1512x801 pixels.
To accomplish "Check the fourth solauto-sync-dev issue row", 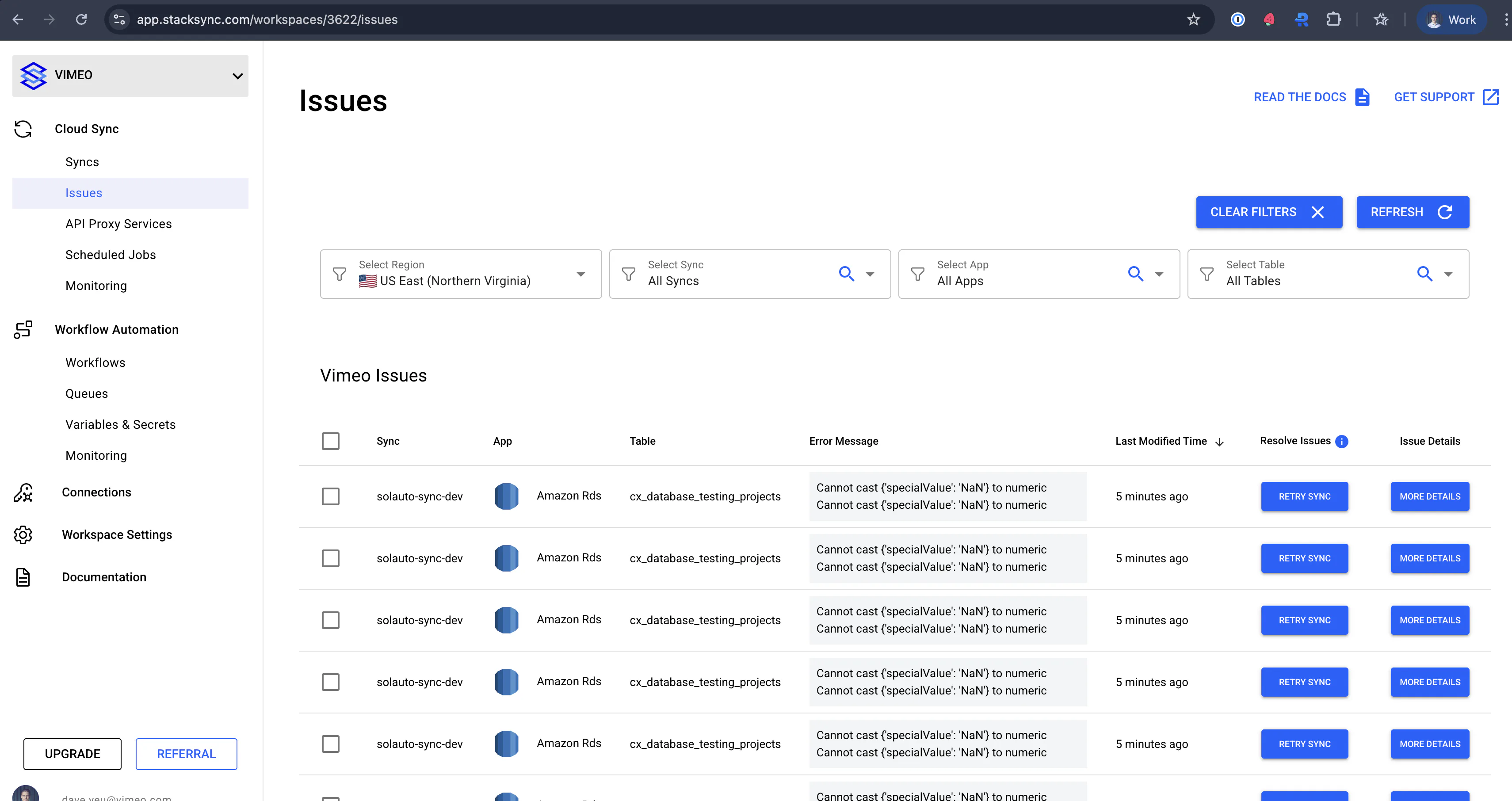I will pos(330,682).
